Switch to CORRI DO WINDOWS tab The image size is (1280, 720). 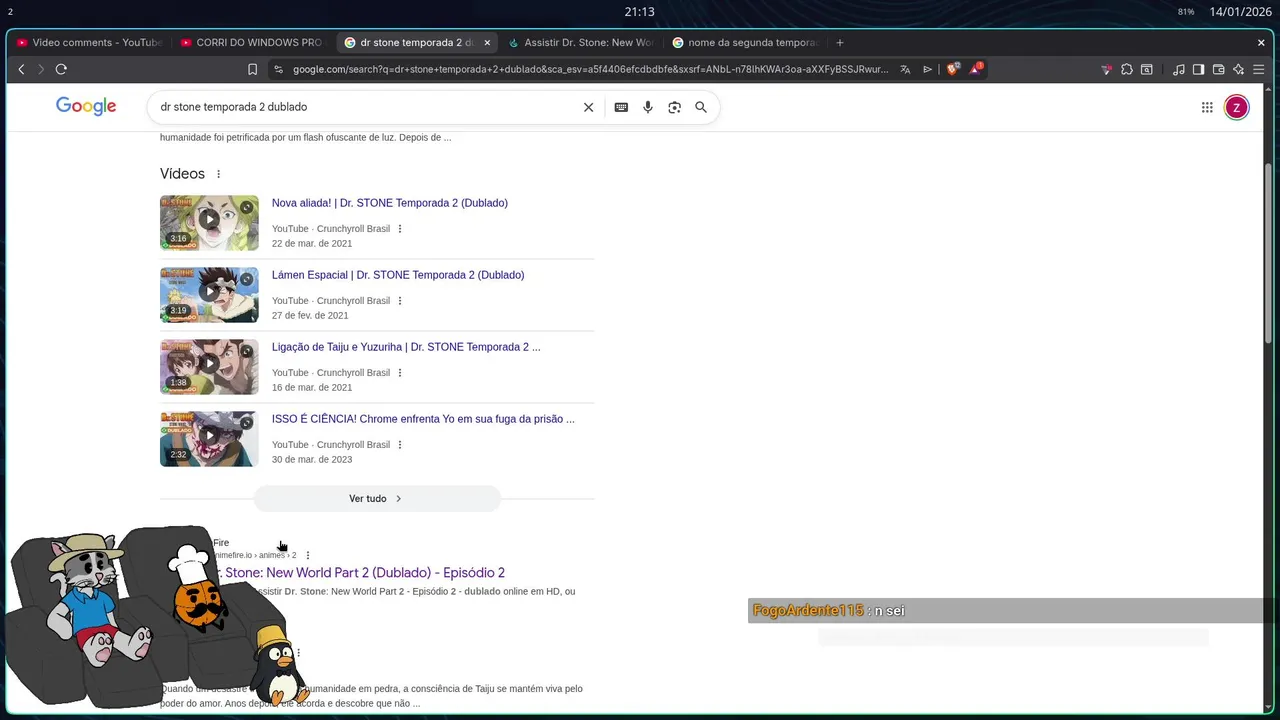coord(251,42)
